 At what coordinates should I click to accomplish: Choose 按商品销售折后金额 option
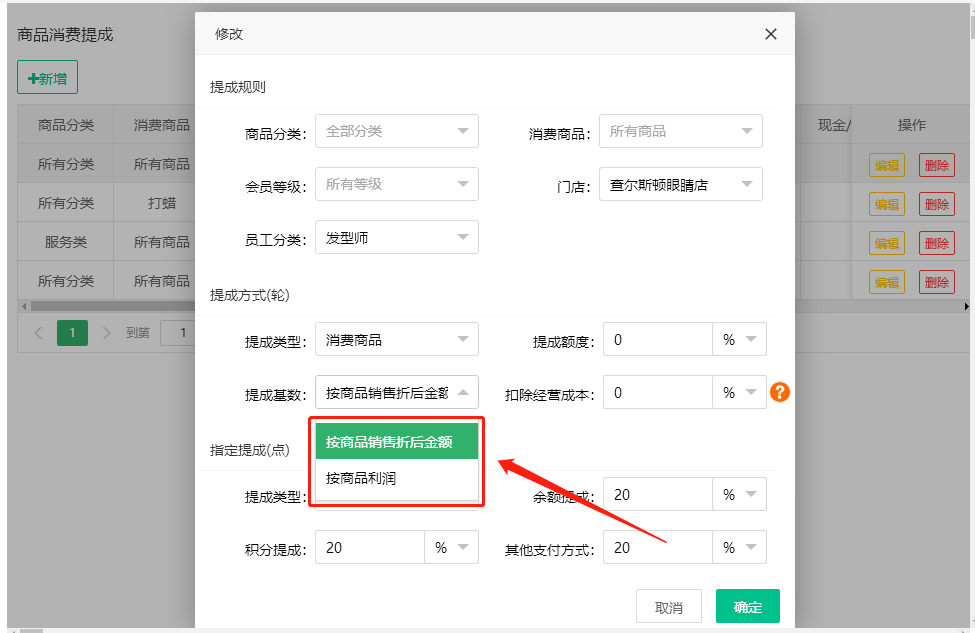(x=397, y=441)
